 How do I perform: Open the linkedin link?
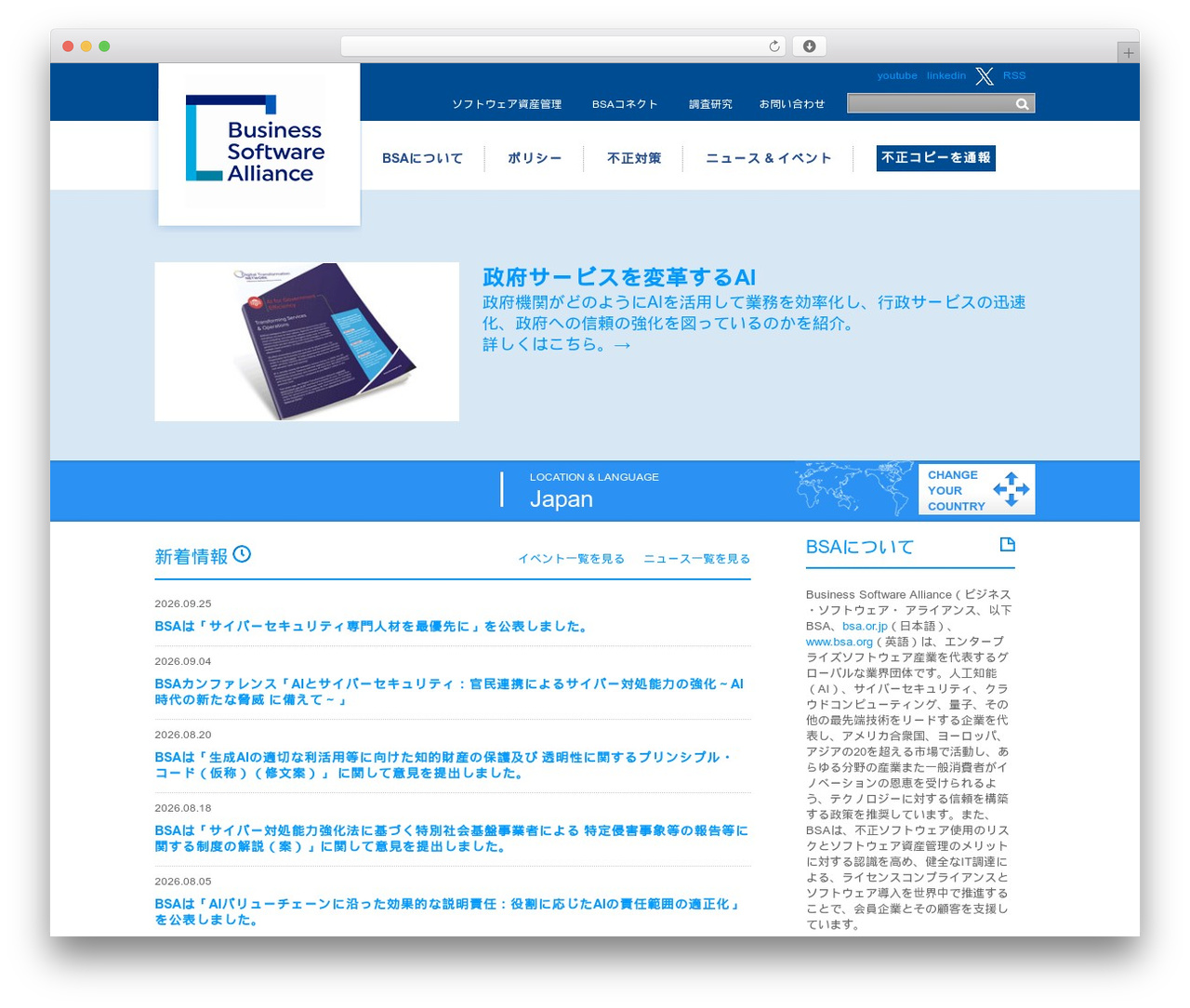pos(946,75)
